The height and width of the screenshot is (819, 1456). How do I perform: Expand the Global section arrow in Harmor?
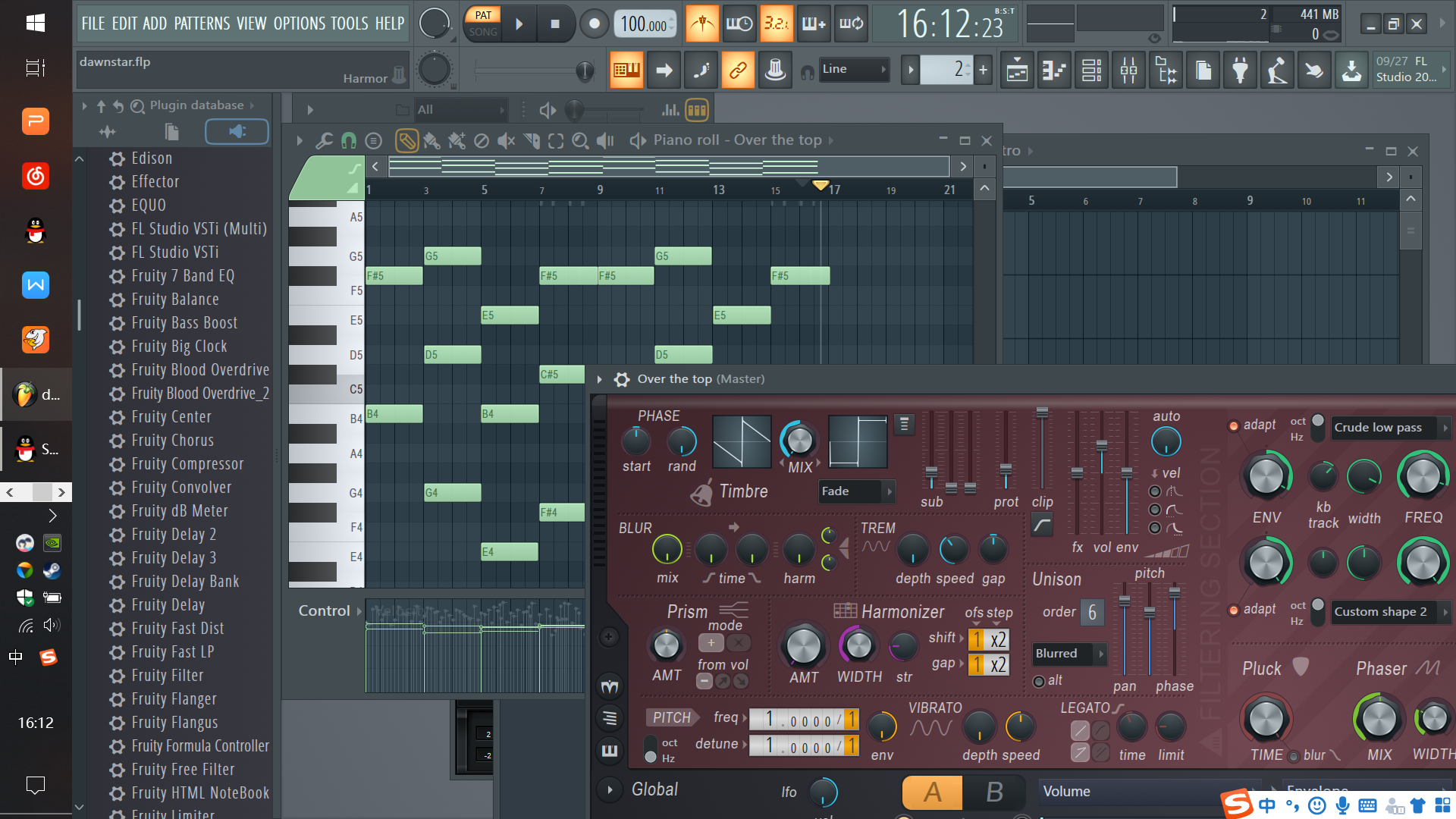pyautogui.click(x=609, y=790)
